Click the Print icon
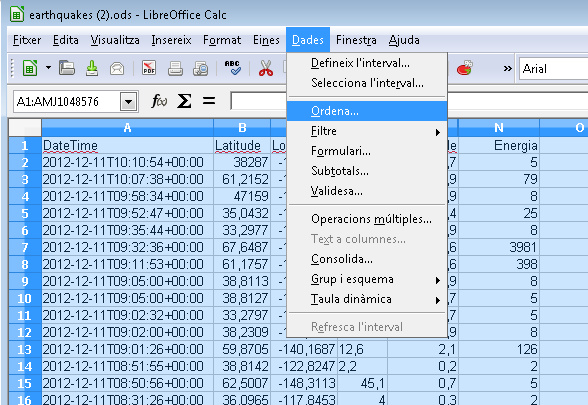 (175, 69)
